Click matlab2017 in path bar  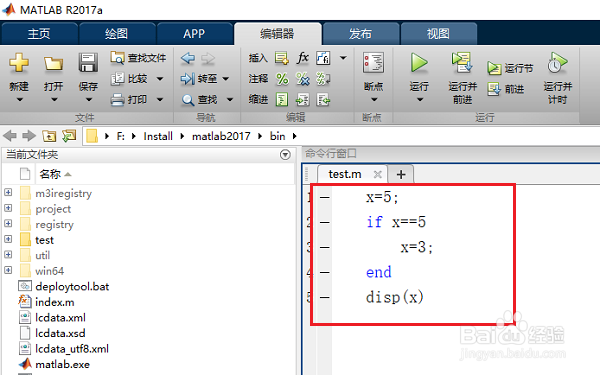coord(221,137)
